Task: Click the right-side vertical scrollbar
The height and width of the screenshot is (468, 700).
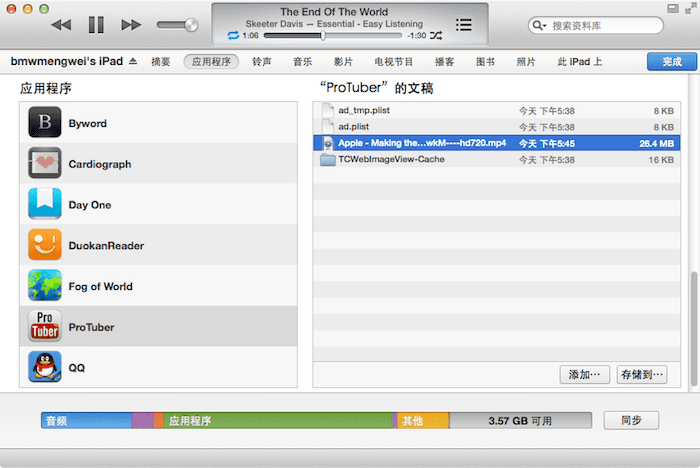Action: 694,329
